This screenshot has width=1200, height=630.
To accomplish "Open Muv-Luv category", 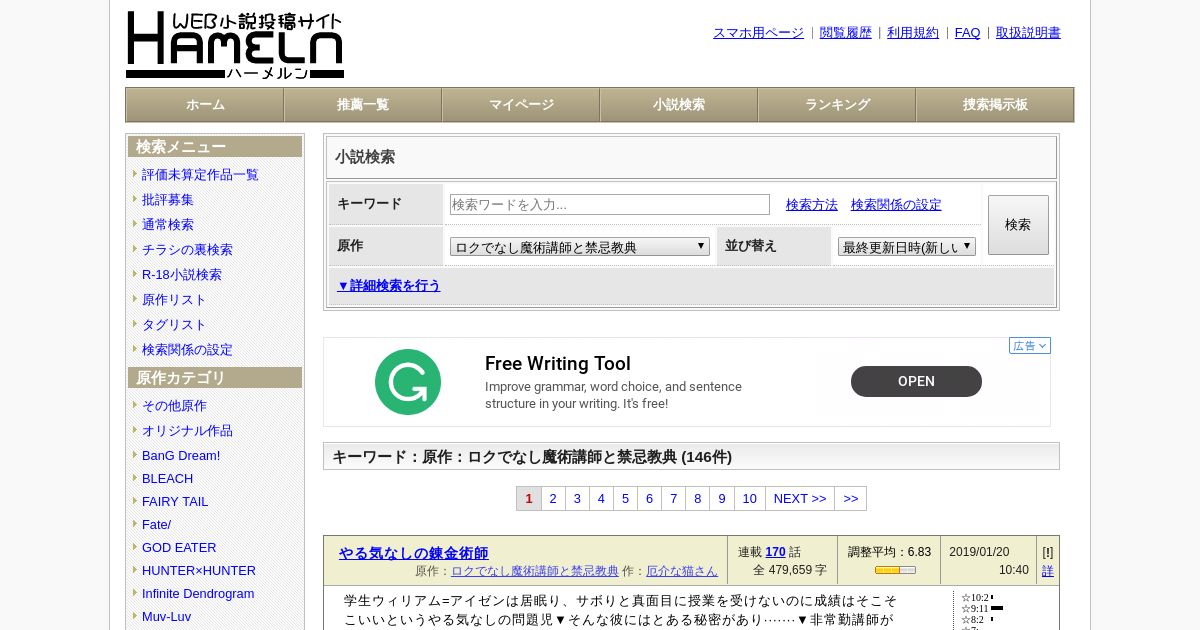I will coord(166,616).
